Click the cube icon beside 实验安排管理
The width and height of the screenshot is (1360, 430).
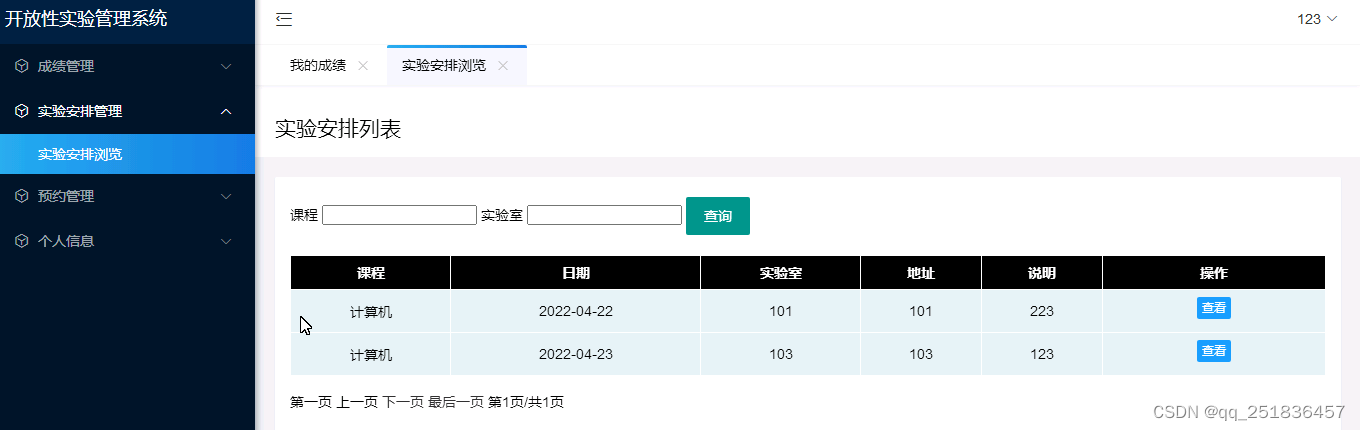click(22, 111)
